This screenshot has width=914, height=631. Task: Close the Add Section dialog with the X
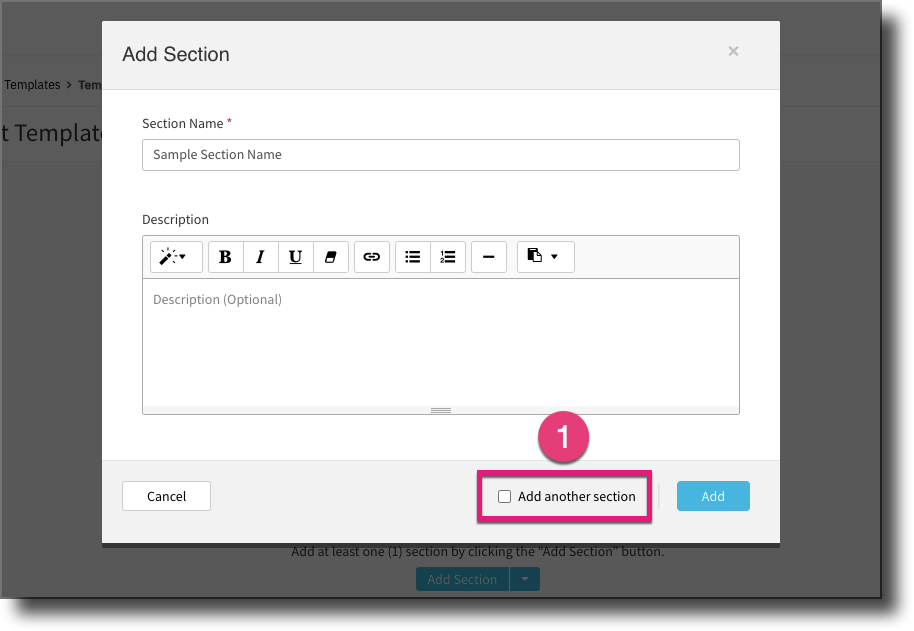(733, 51)
